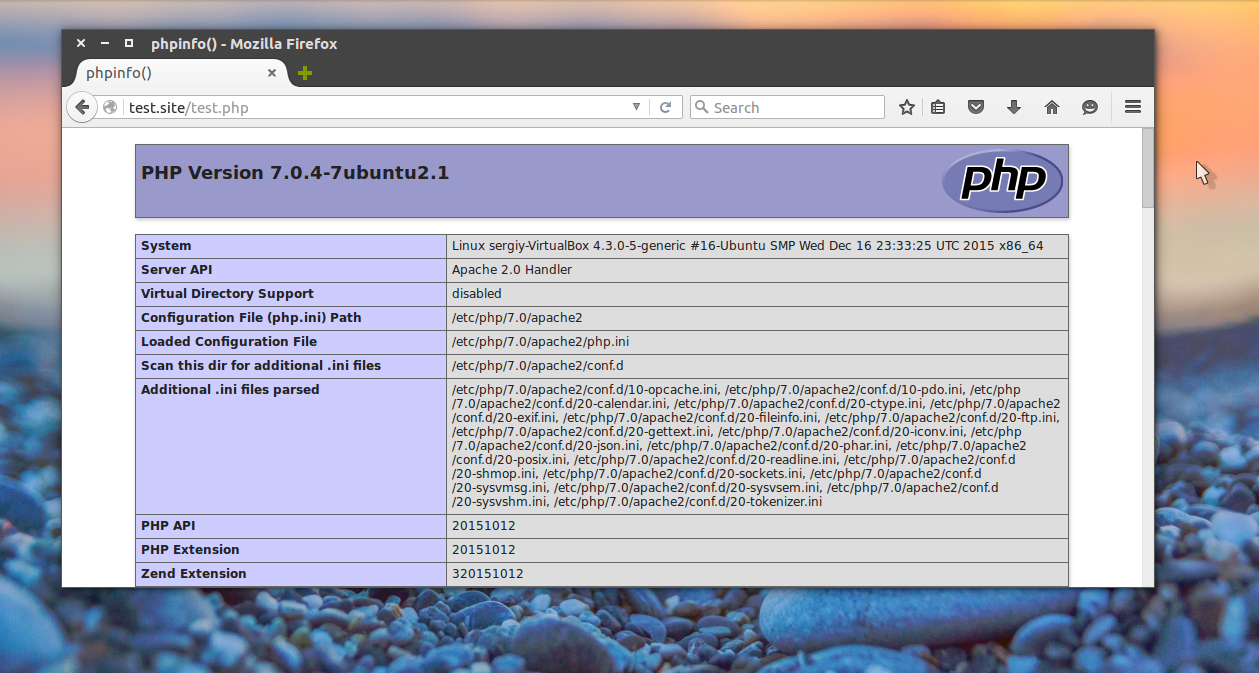Go back using the Back arrow button

point(82,107)
